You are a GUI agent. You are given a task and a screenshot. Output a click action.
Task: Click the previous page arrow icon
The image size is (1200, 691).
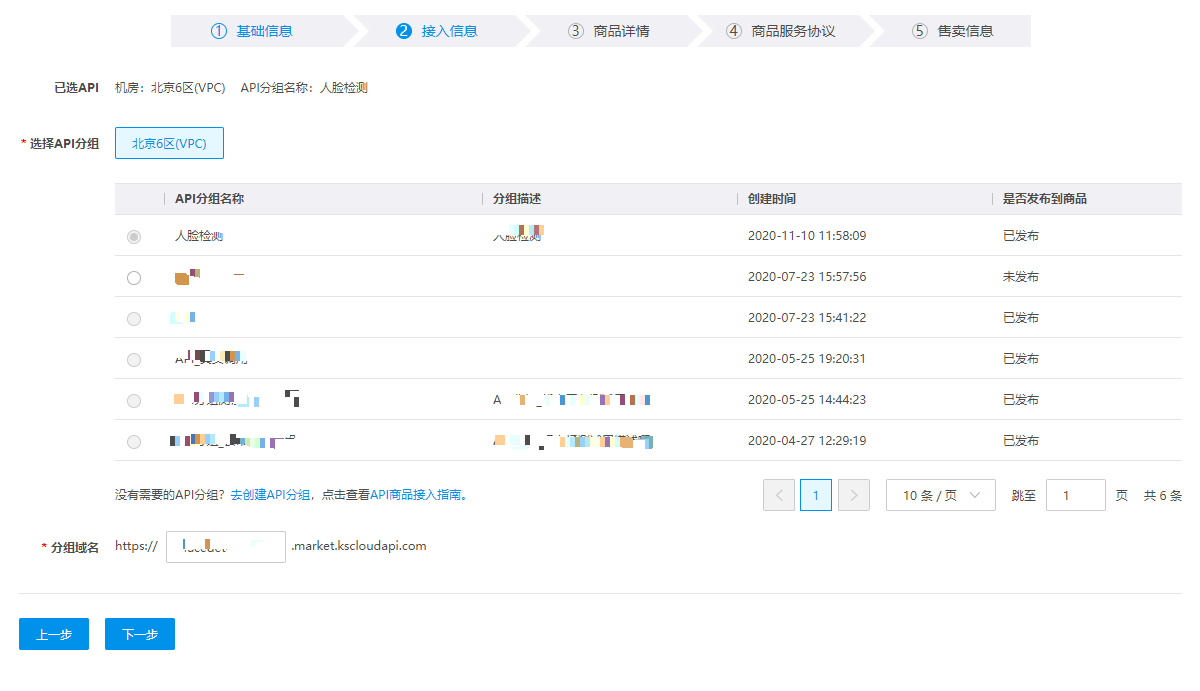[x=779, y=495]
